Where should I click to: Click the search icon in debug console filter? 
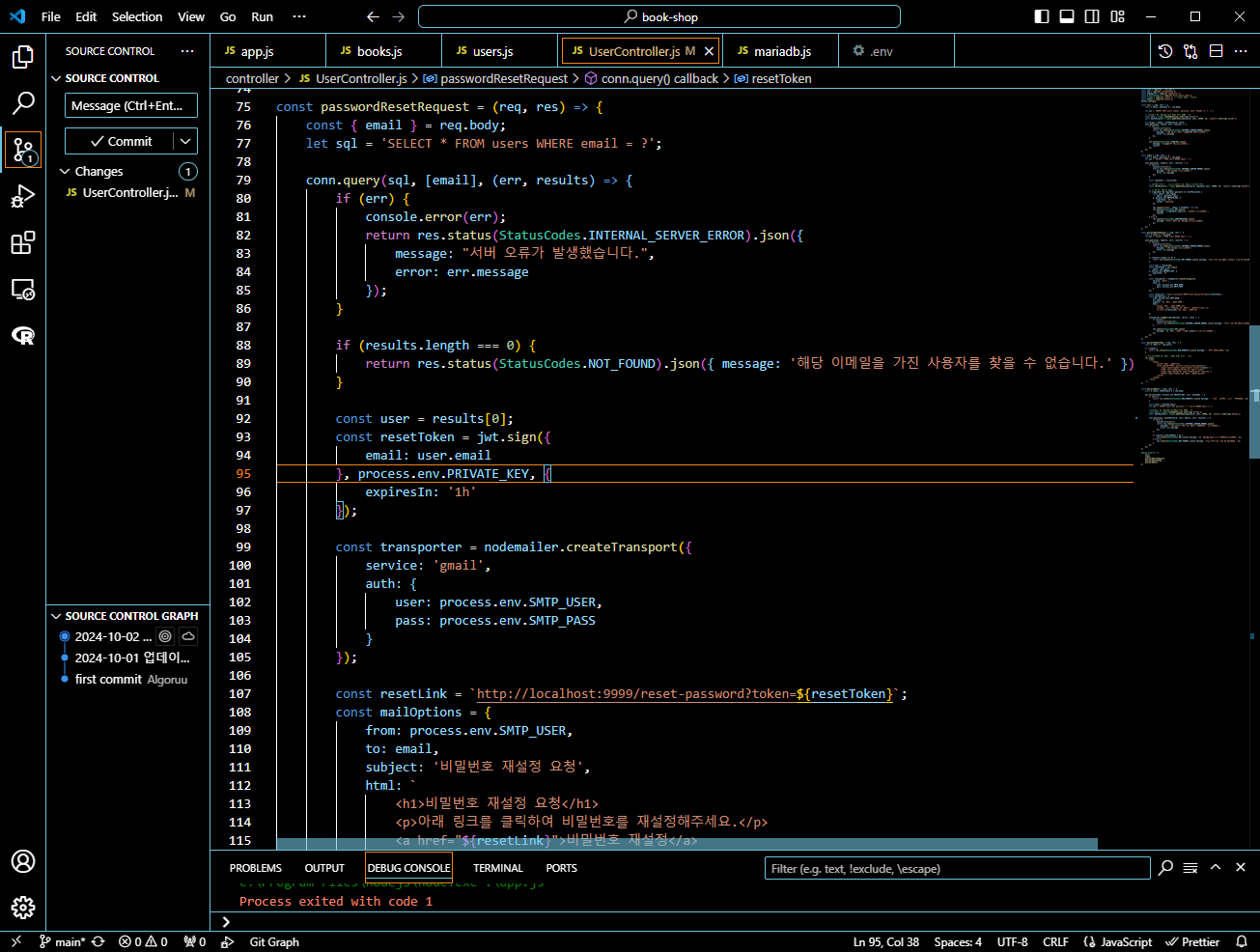[x=1165, y=868]
